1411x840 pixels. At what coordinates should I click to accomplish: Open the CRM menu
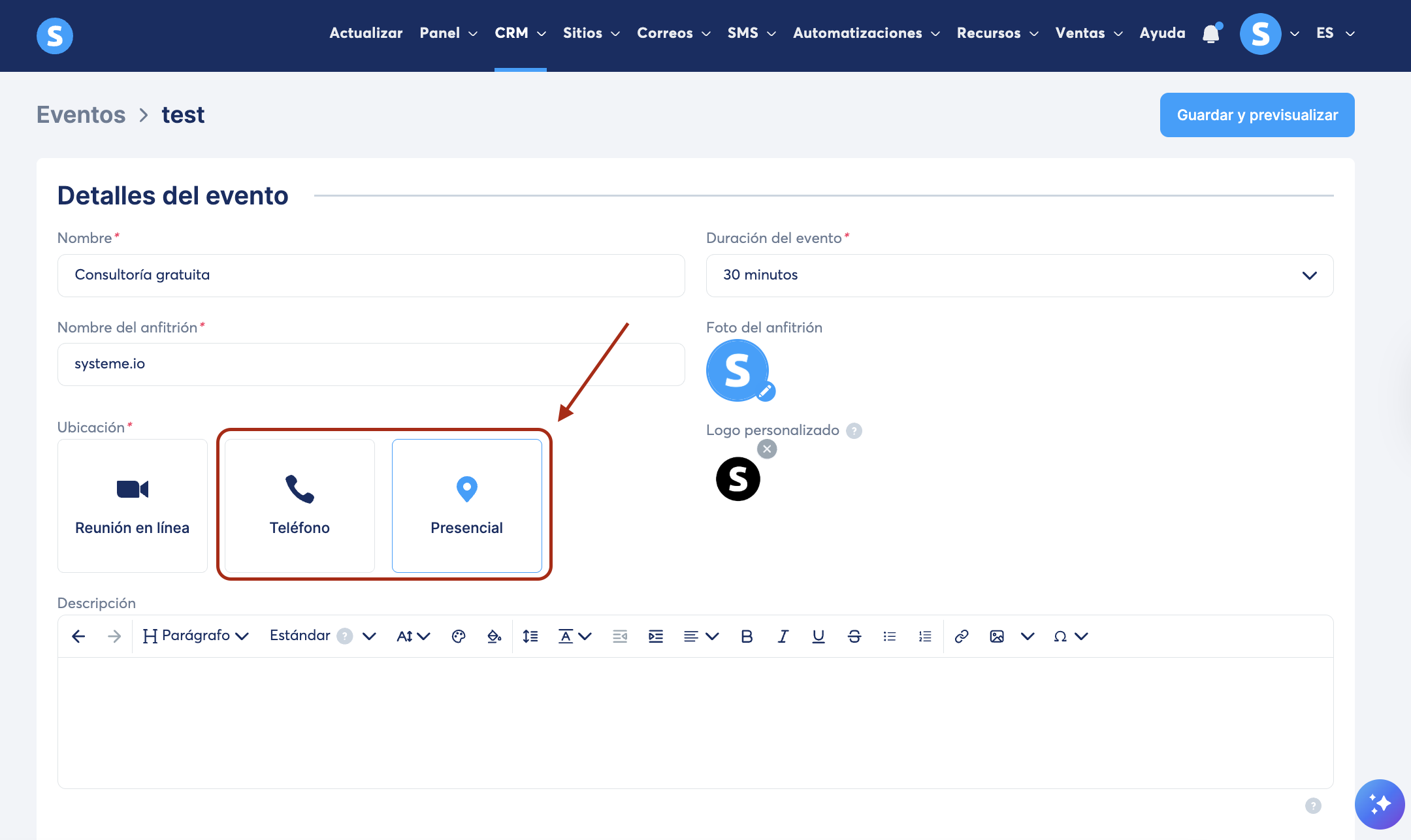(x=520, y=33)
